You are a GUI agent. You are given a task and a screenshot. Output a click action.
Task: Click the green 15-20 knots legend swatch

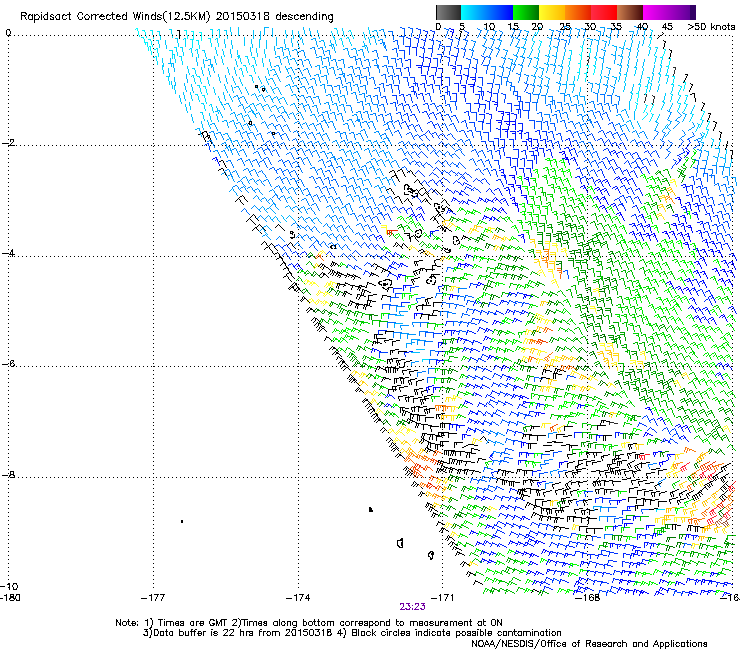coord(526,12)
